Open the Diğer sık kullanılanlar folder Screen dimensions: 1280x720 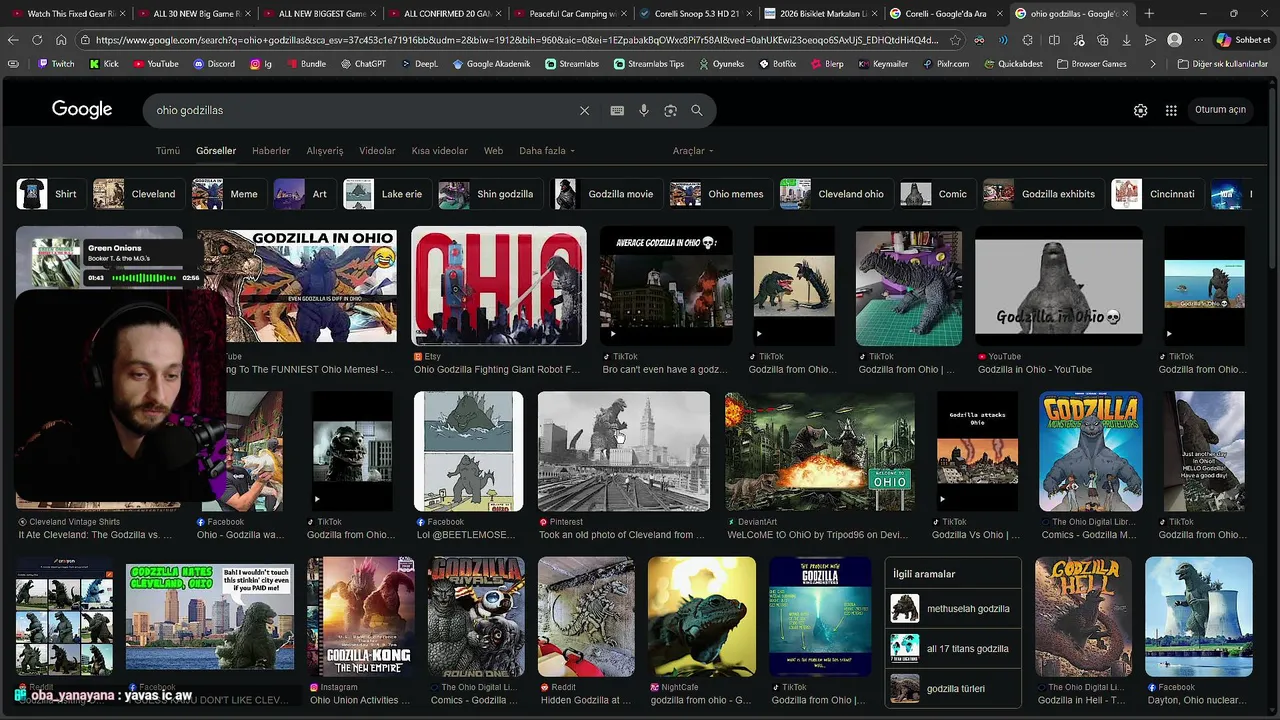[x=1222, y=63]
